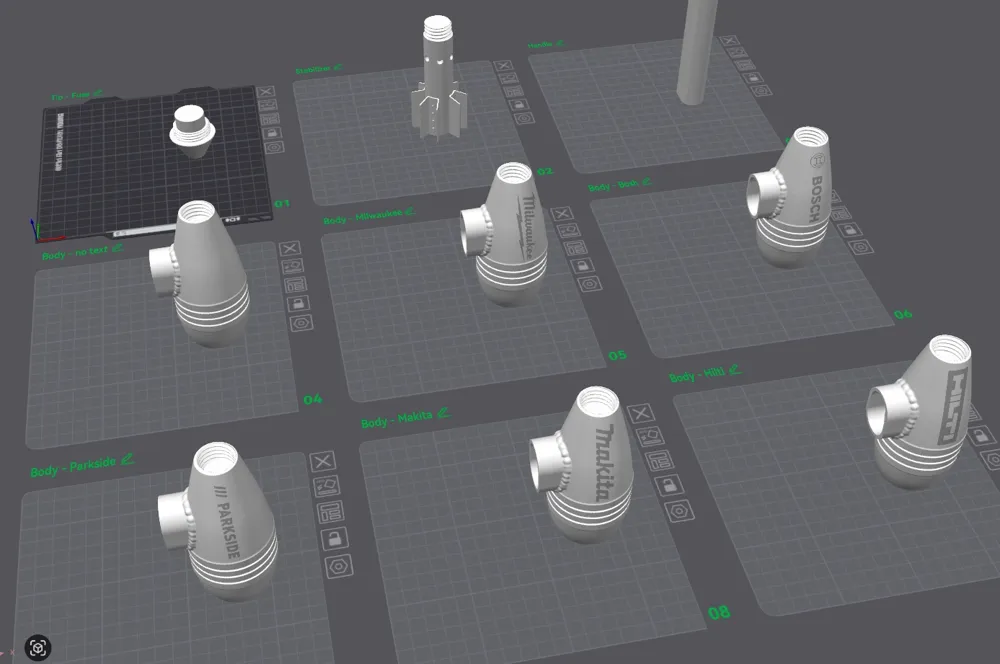
Task: Toggle lock on Body - Parkside plate
Action: click(x=335, y=538)
